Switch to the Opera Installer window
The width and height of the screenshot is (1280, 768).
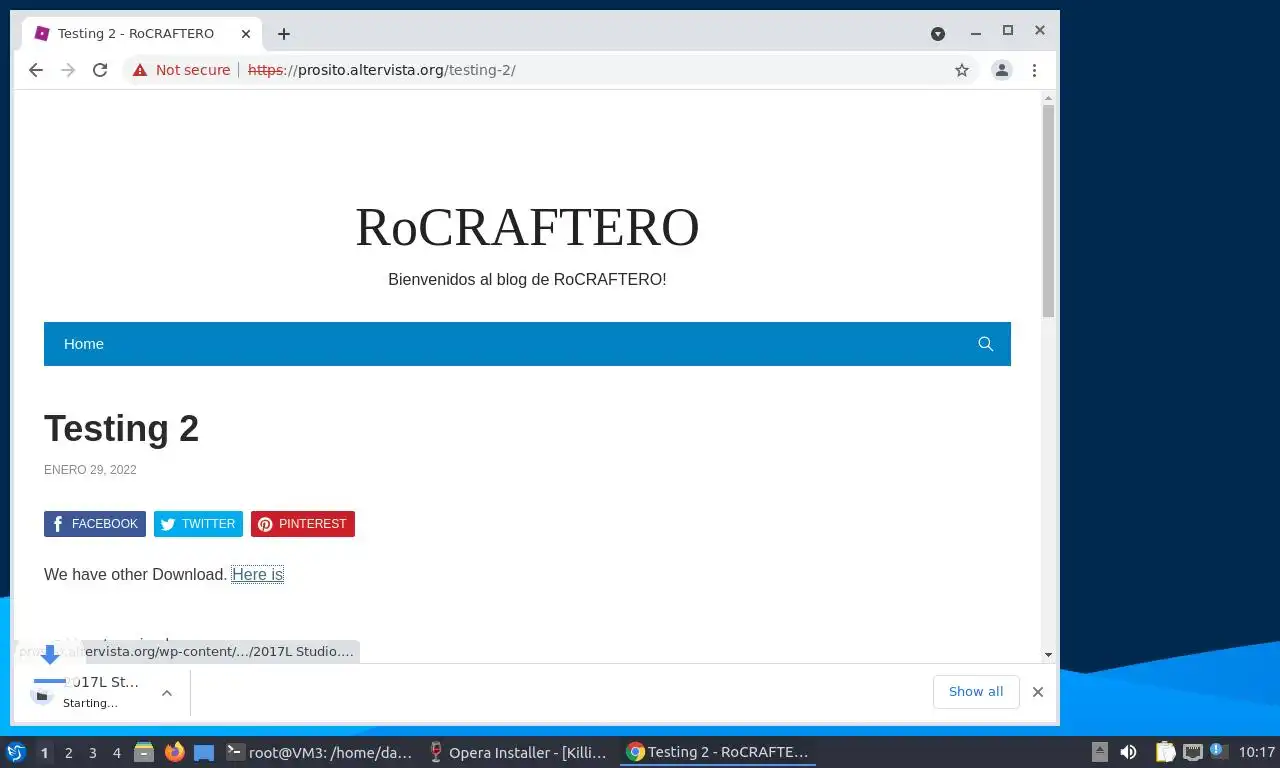[517, 752]
